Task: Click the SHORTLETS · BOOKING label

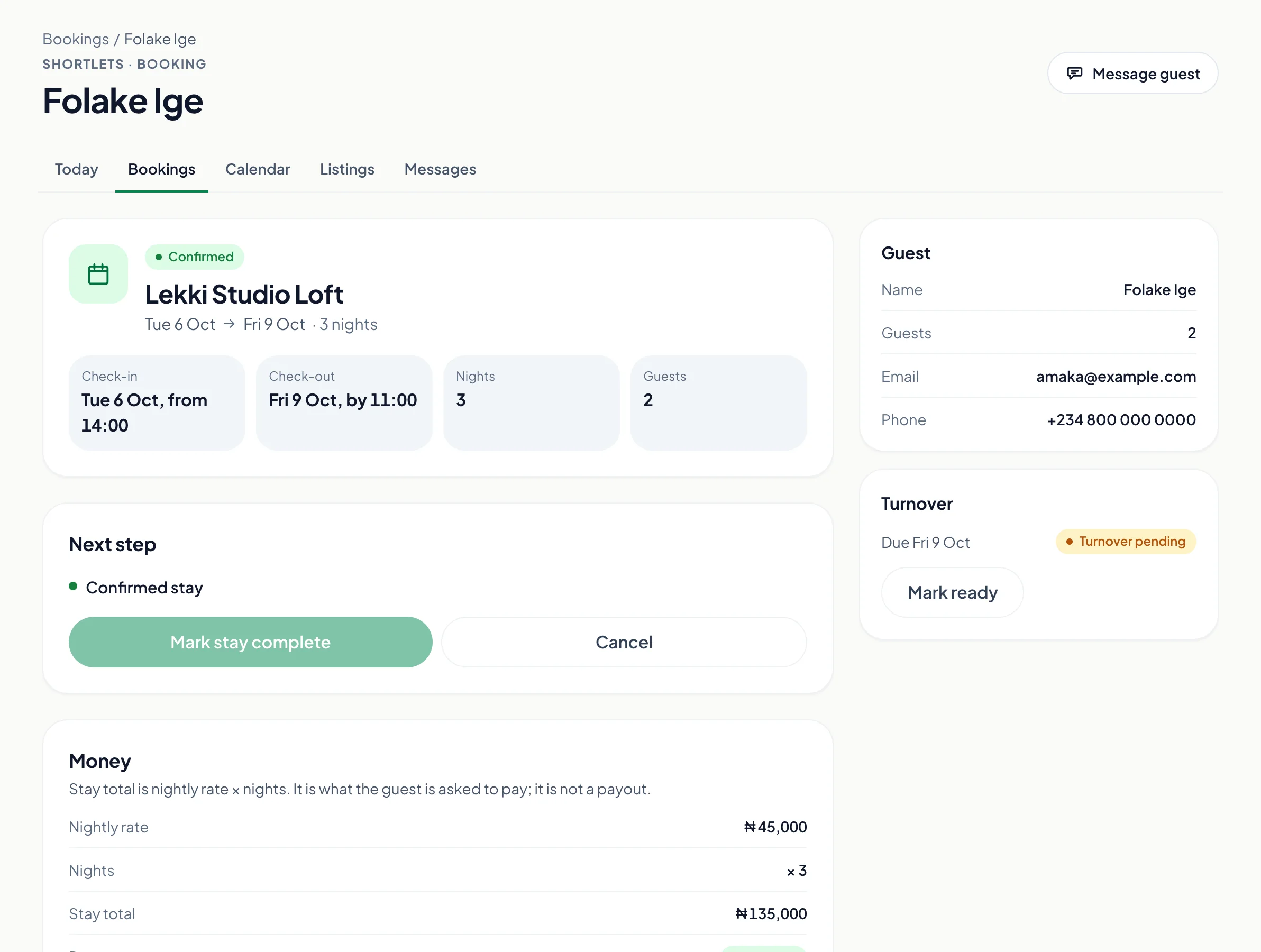Action: [x=125, y=65]
